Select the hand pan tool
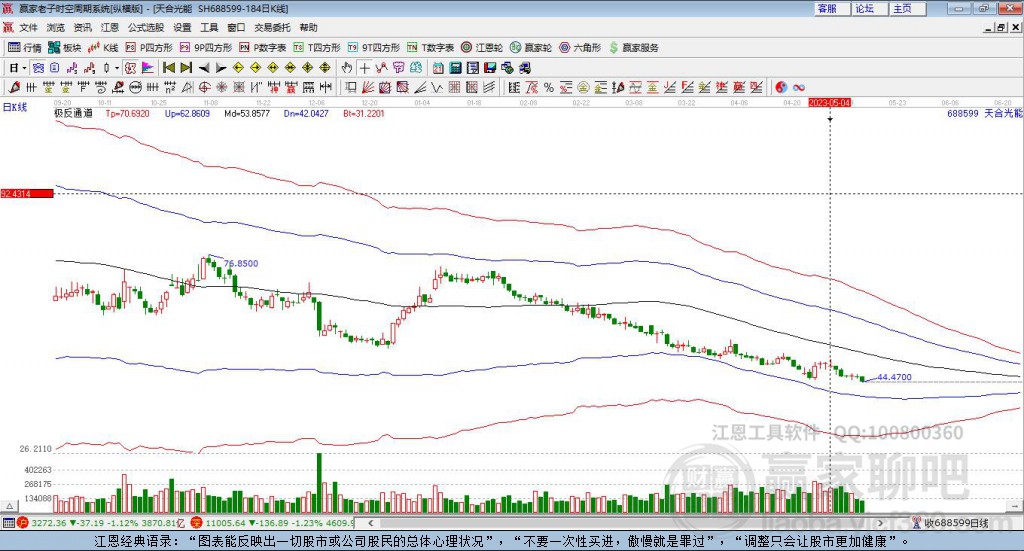1024x551 pixels. pyautogui.click(x=347, y=68)
